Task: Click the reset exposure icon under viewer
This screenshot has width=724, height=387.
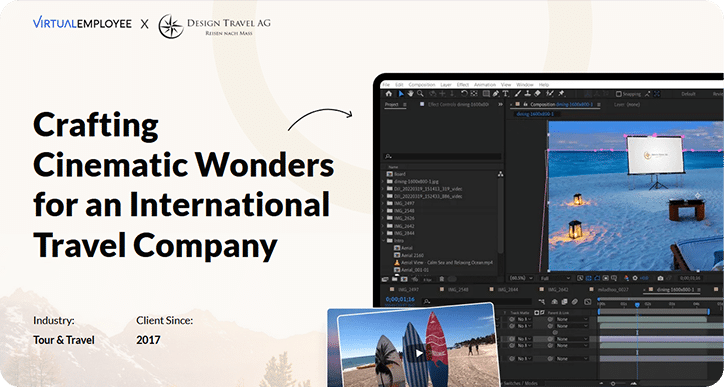Action: click(635, 278)
